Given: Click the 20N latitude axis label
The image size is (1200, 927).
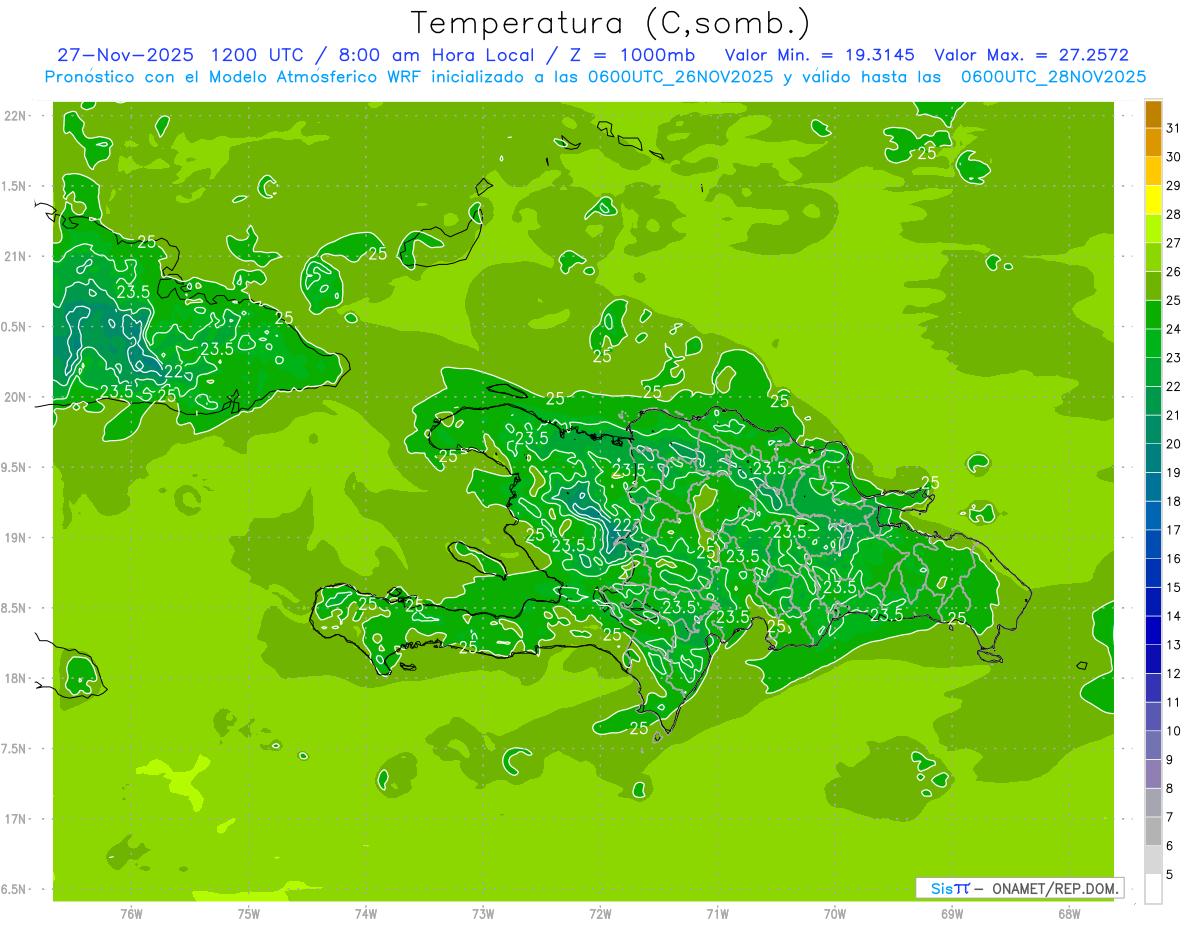Looking at the screenshot, I should pos(16,398).
